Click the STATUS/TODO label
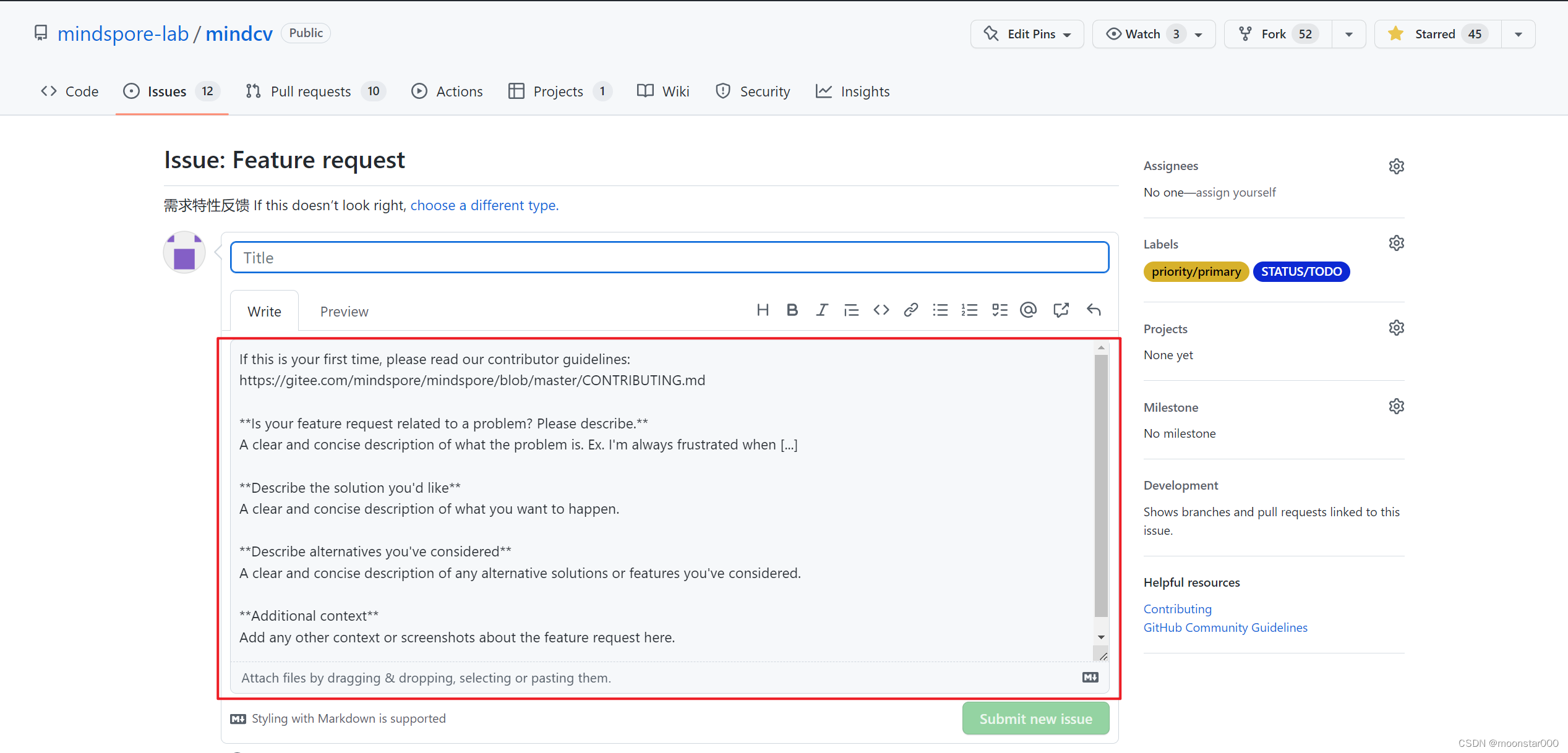 coord(1301,271)
